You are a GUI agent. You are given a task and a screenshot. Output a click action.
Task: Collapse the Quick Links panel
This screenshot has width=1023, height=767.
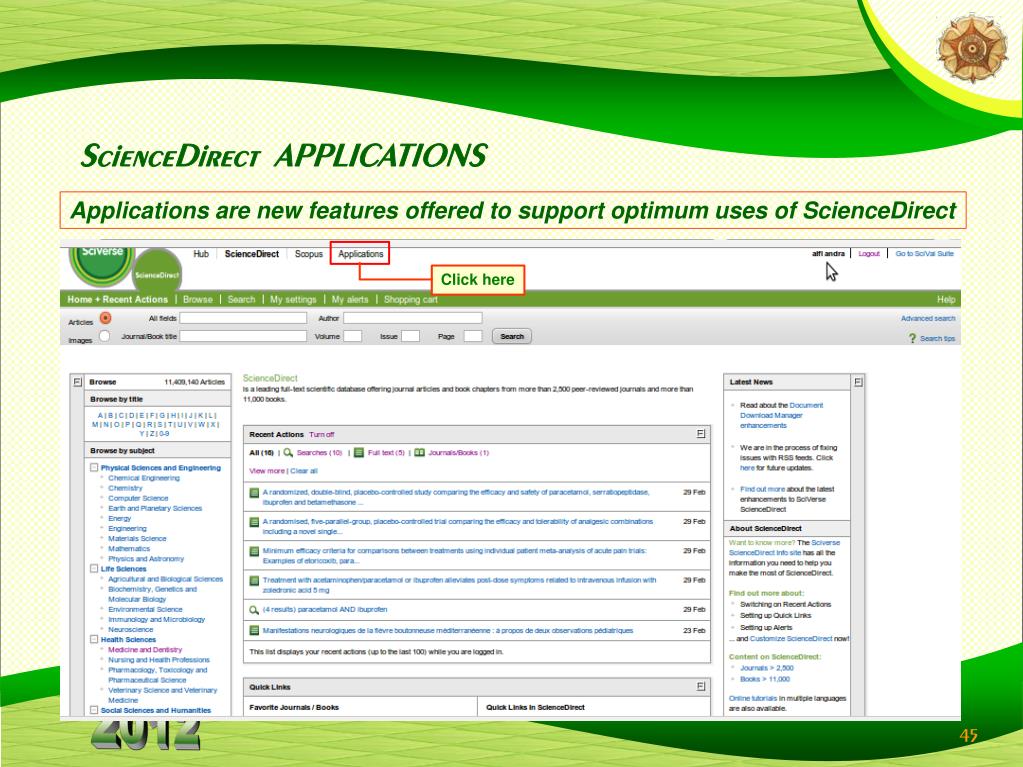(701, 686)
